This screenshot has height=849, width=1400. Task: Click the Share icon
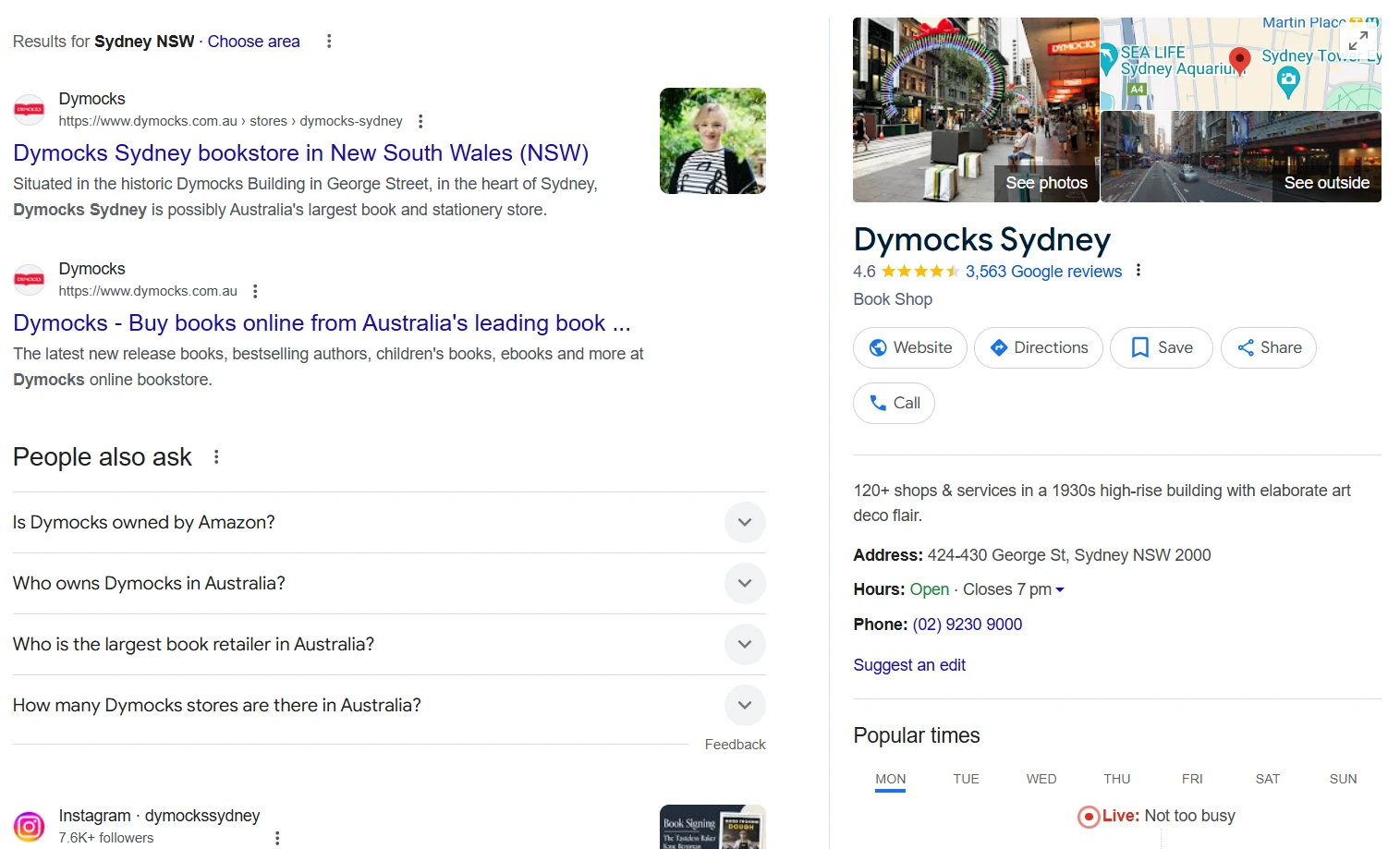coord(1246,347)
